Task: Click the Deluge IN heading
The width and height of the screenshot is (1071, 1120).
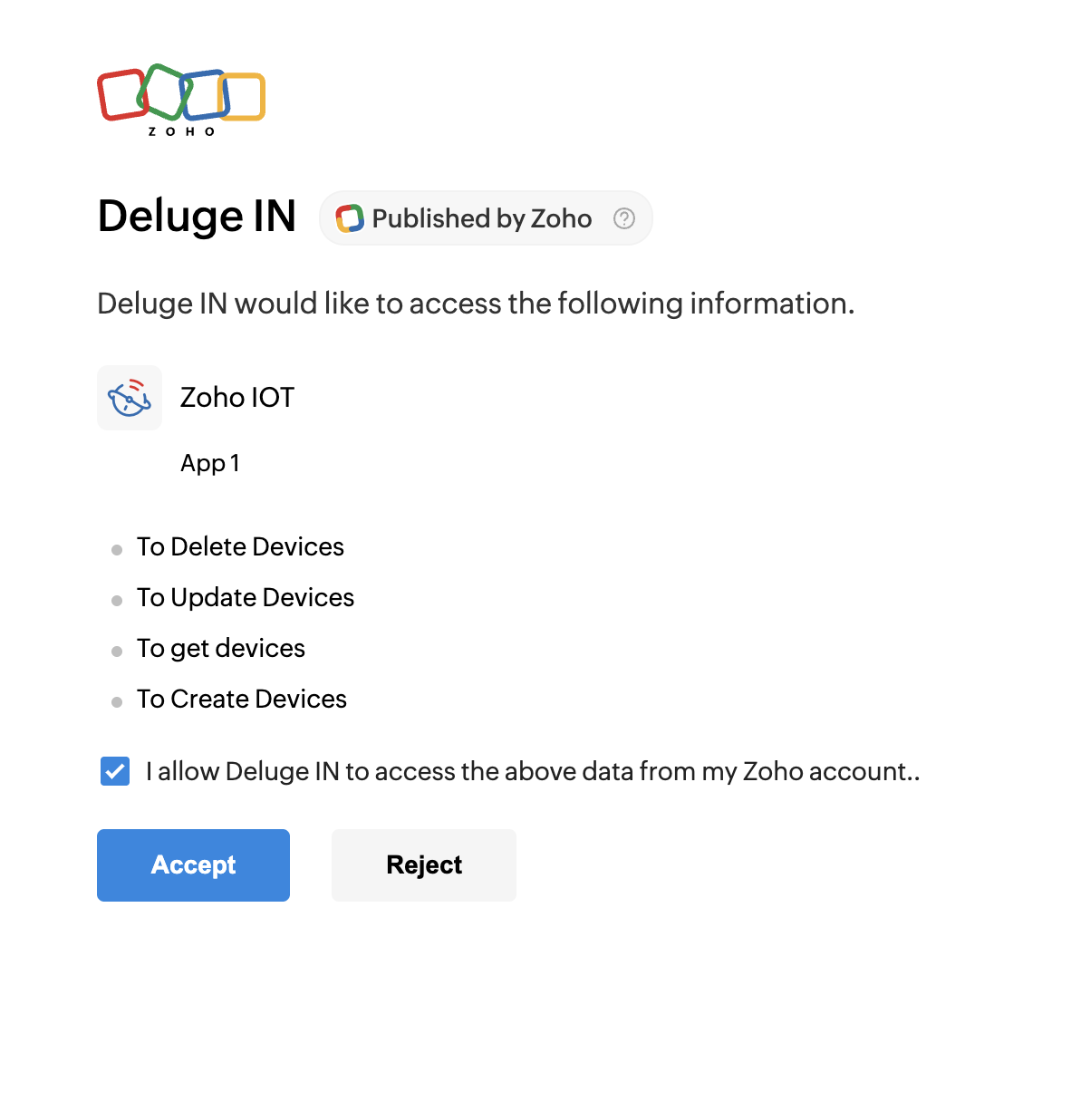Action: [x=197, y=217]
